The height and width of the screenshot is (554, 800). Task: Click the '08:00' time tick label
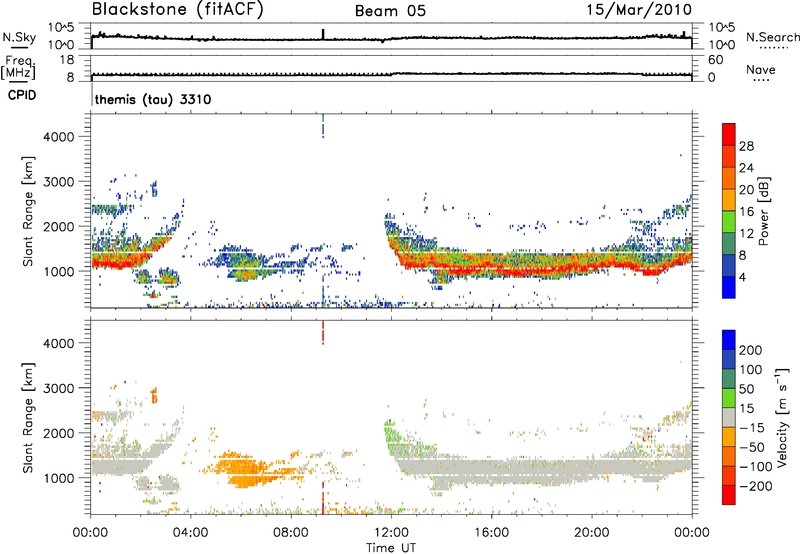[x=291, y=533]
